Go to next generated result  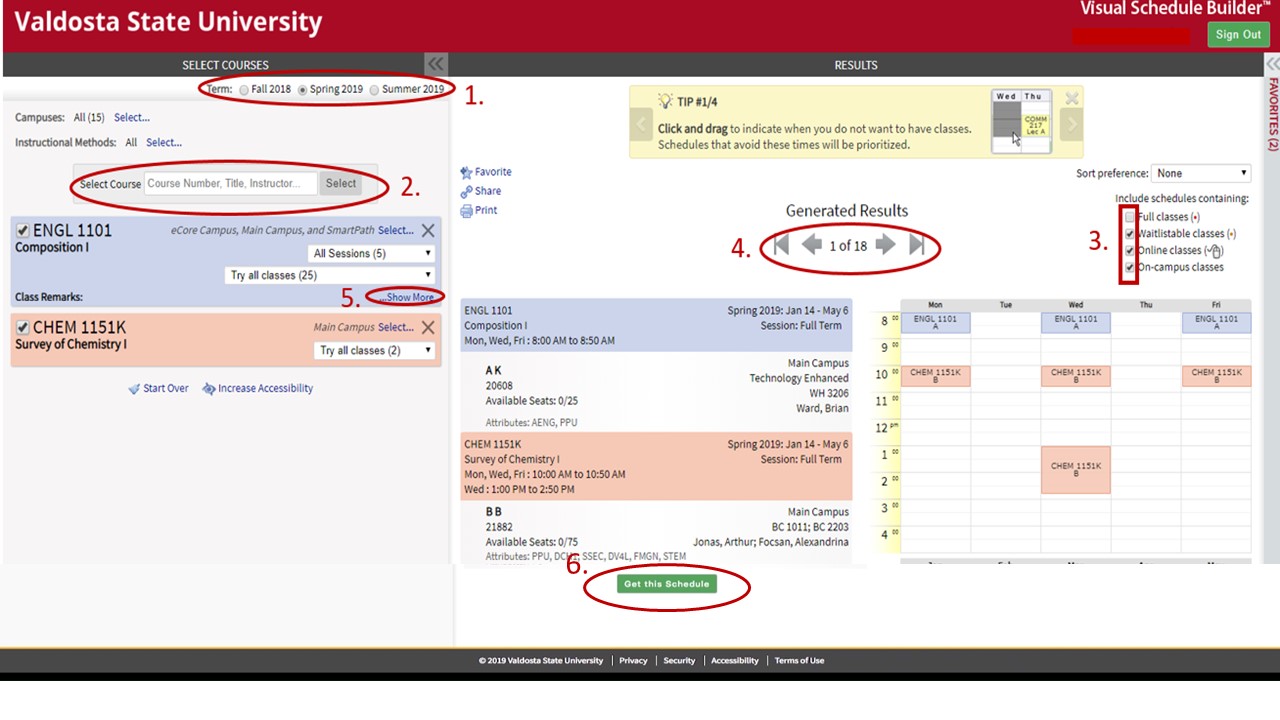(885, 245)
